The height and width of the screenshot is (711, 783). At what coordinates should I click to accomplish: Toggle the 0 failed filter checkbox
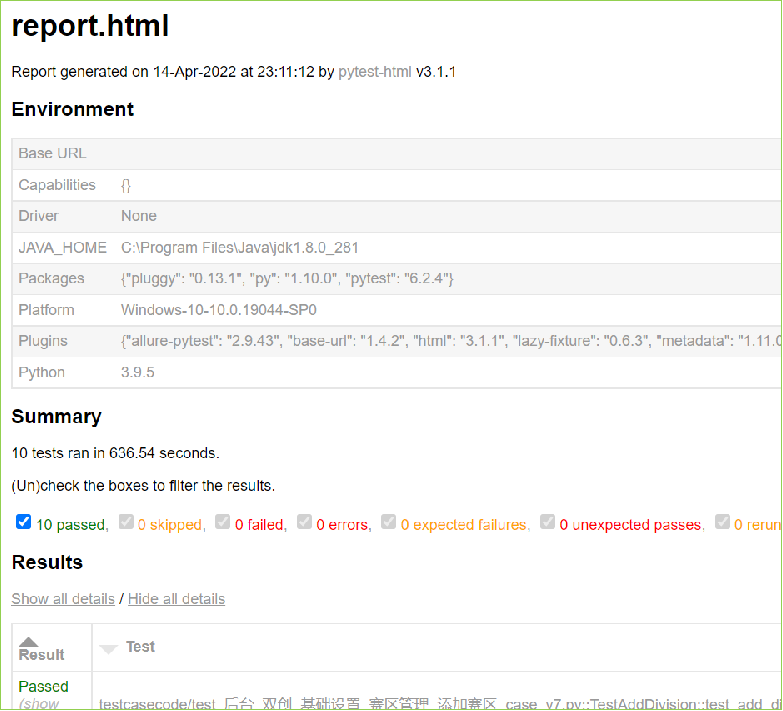222,522
